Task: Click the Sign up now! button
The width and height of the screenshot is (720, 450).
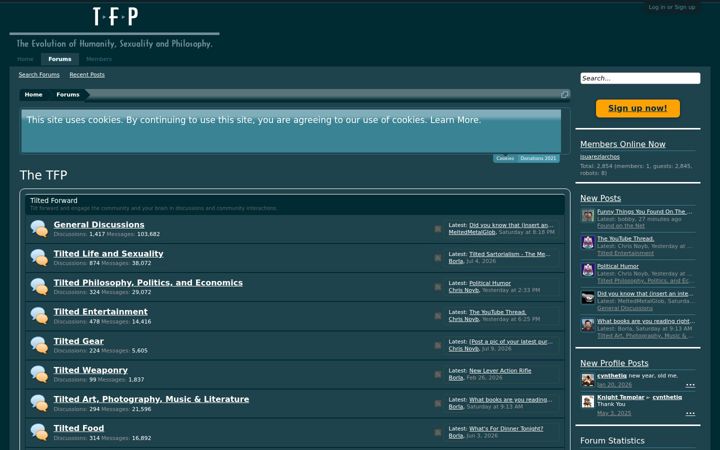Action: [x=638, y=108]
